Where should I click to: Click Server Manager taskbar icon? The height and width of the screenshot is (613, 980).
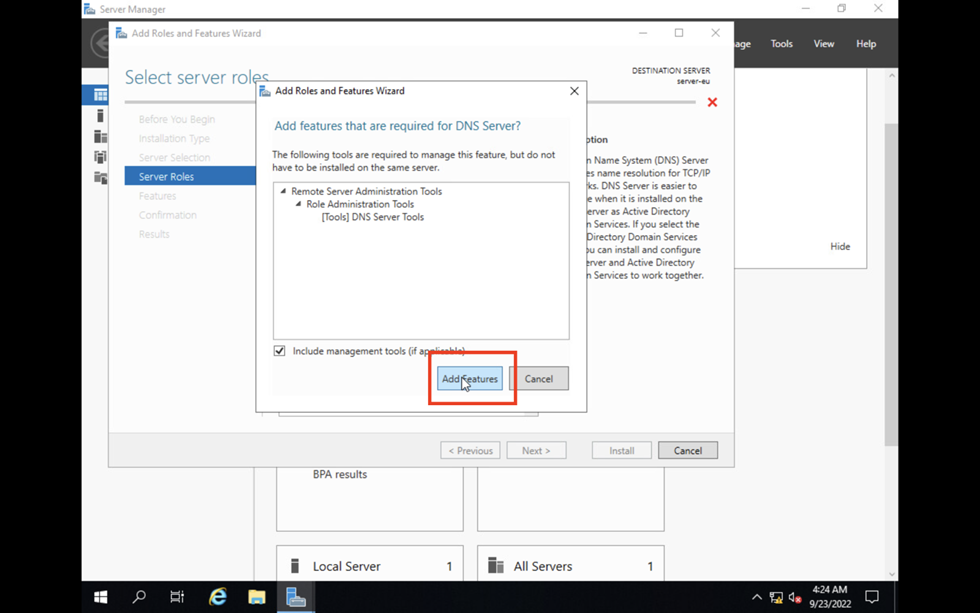(x=296, y=597)
